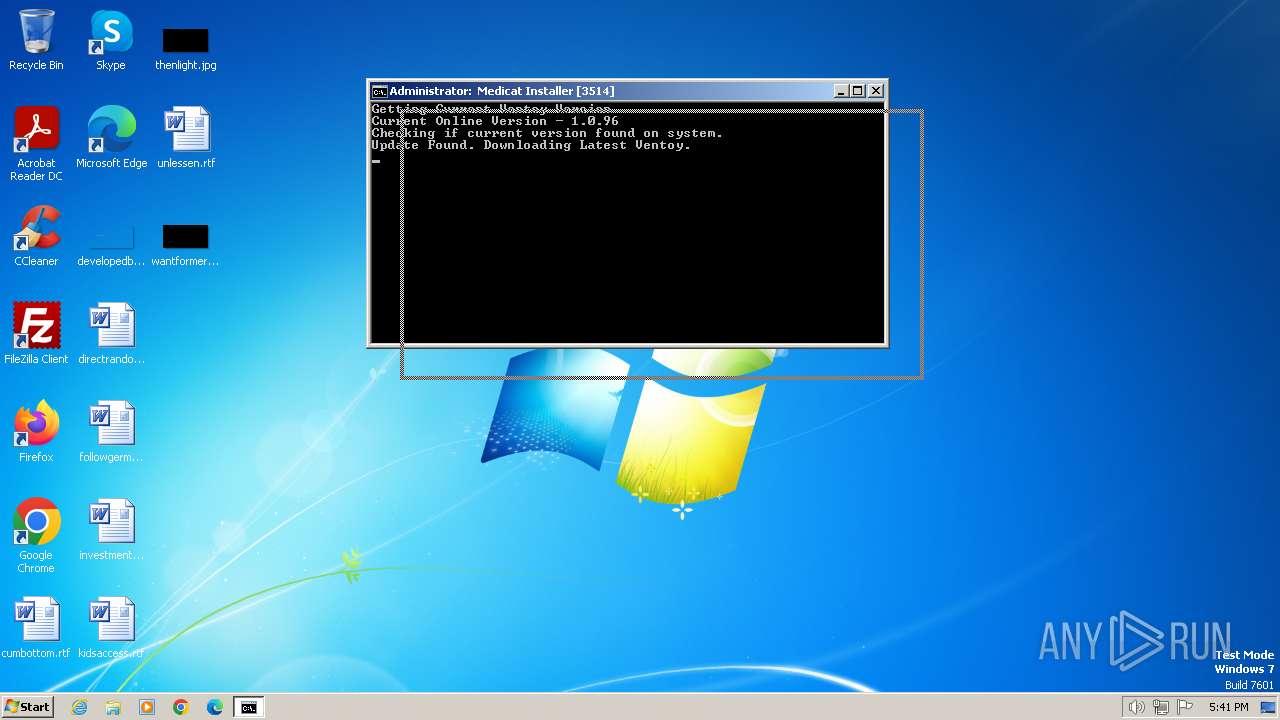Open the Start menu
1280x720 pixels.
[27, 707]
